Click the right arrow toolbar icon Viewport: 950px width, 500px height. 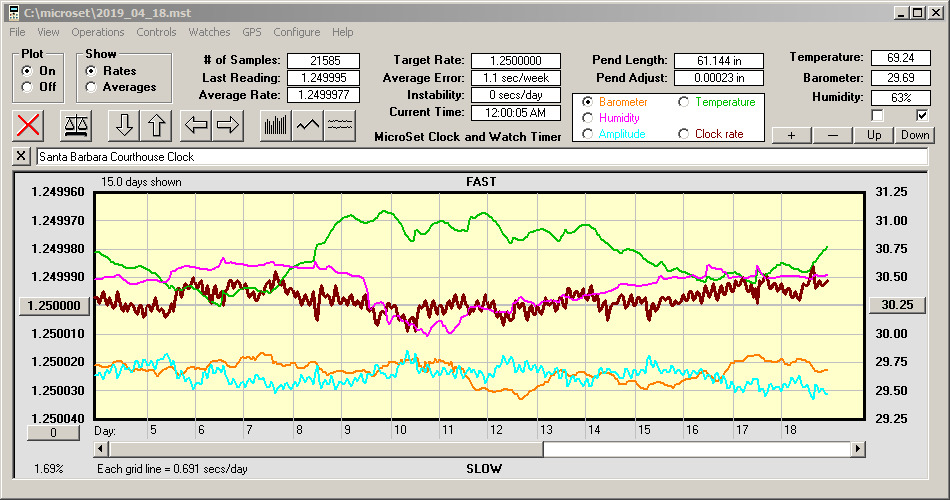(227, 125)
